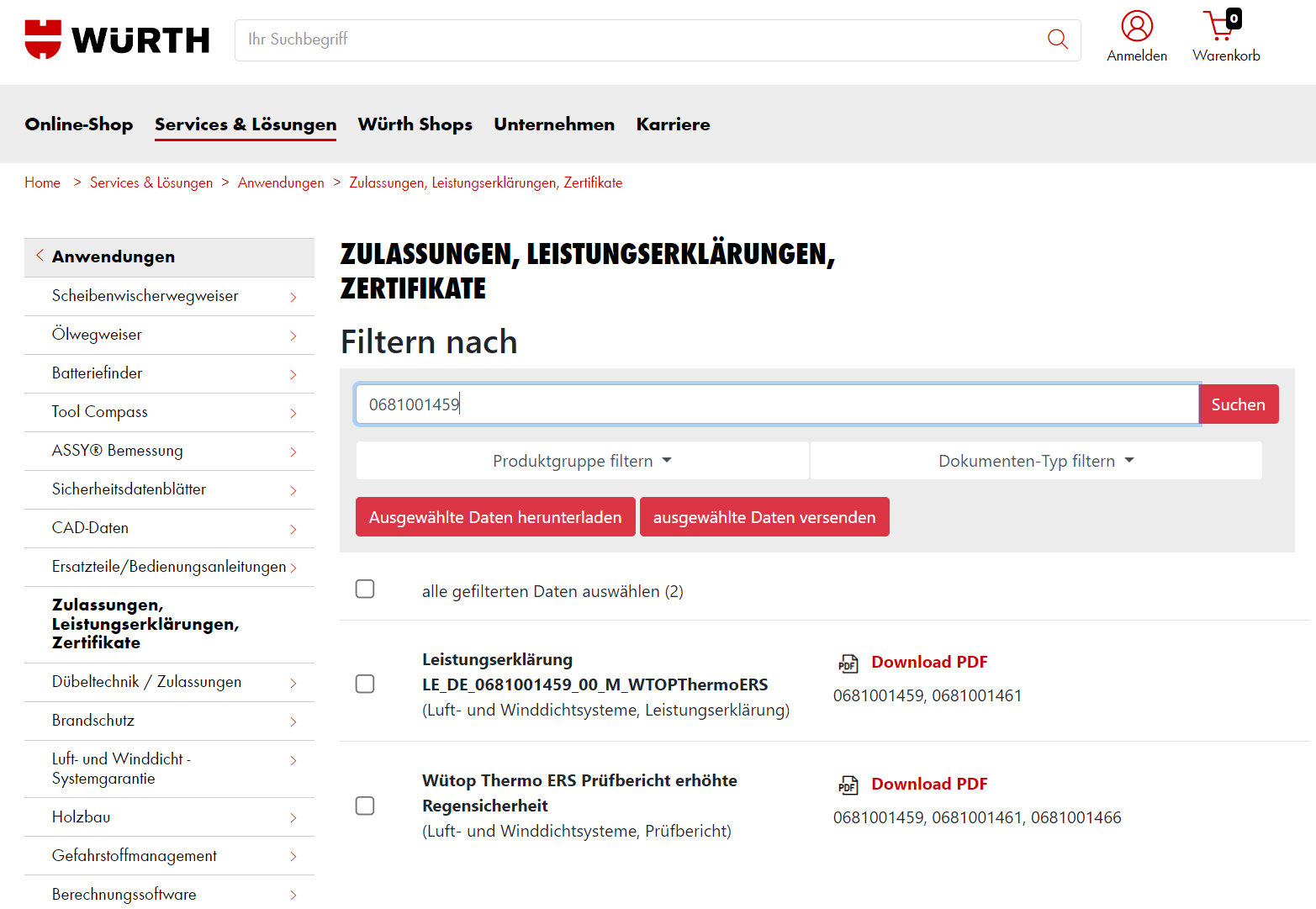Open Würth Shops menu
This screenshot has height=909, width=1316.
coord(415,124)
